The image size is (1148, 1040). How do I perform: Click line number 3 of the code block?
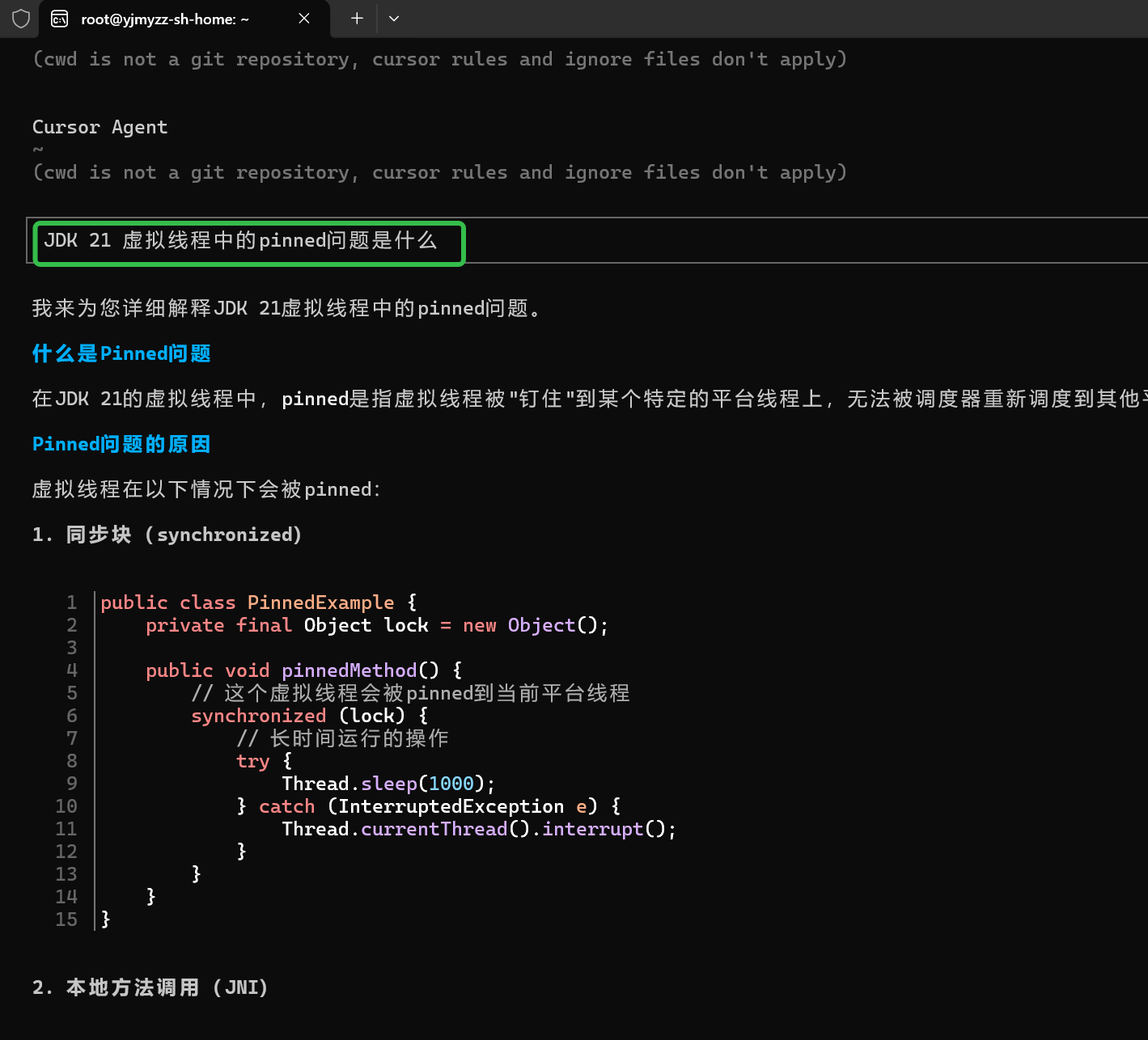(72, 648)
